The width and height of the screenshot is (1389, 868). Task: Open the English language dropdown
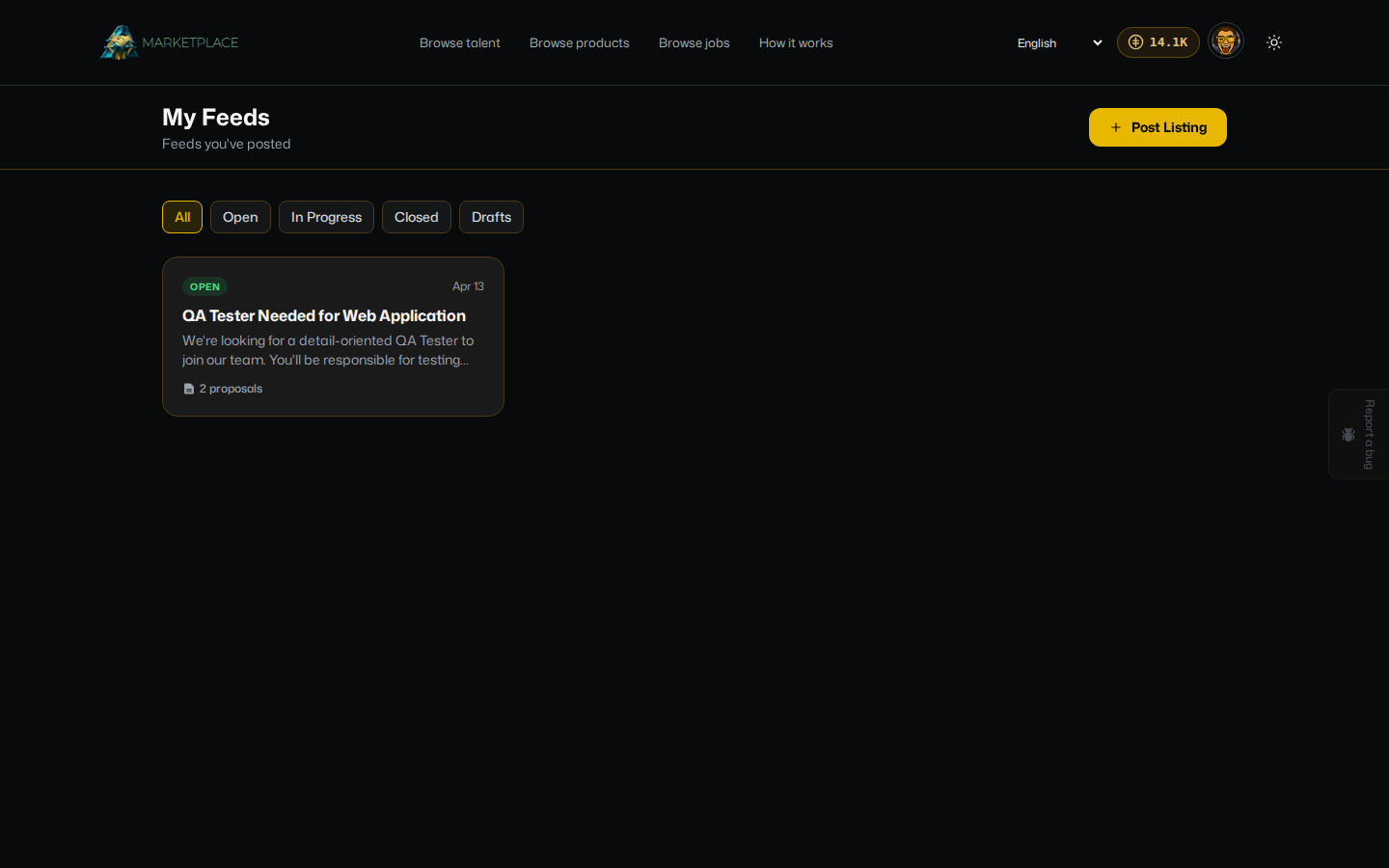[x=1060, y=42]
